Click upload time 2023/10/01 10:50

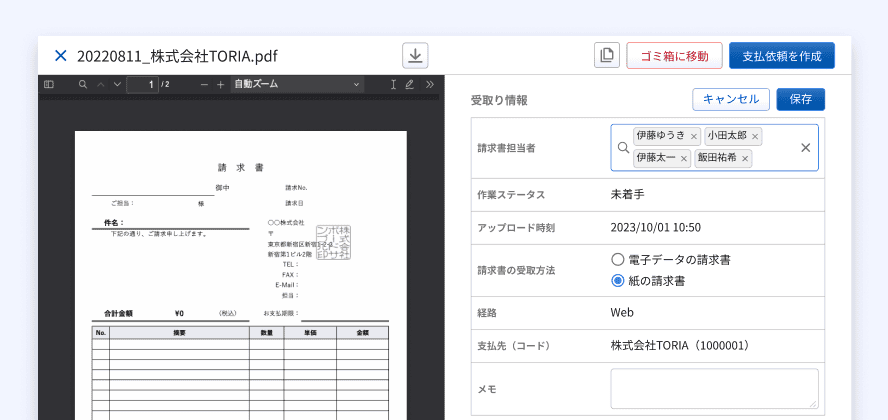coord(655,228)
